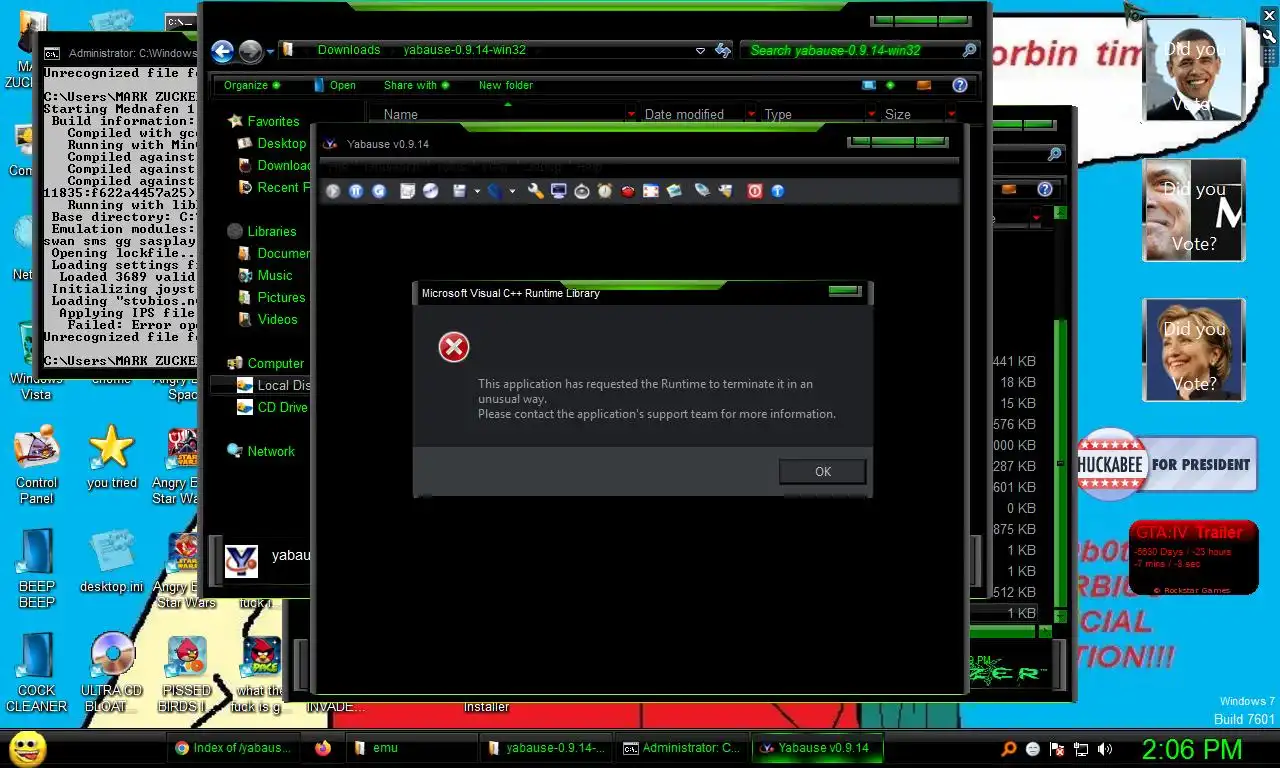Select Desktop under Favorites
The height and width of the screenshot is (768, 1280).
[281, 143]
